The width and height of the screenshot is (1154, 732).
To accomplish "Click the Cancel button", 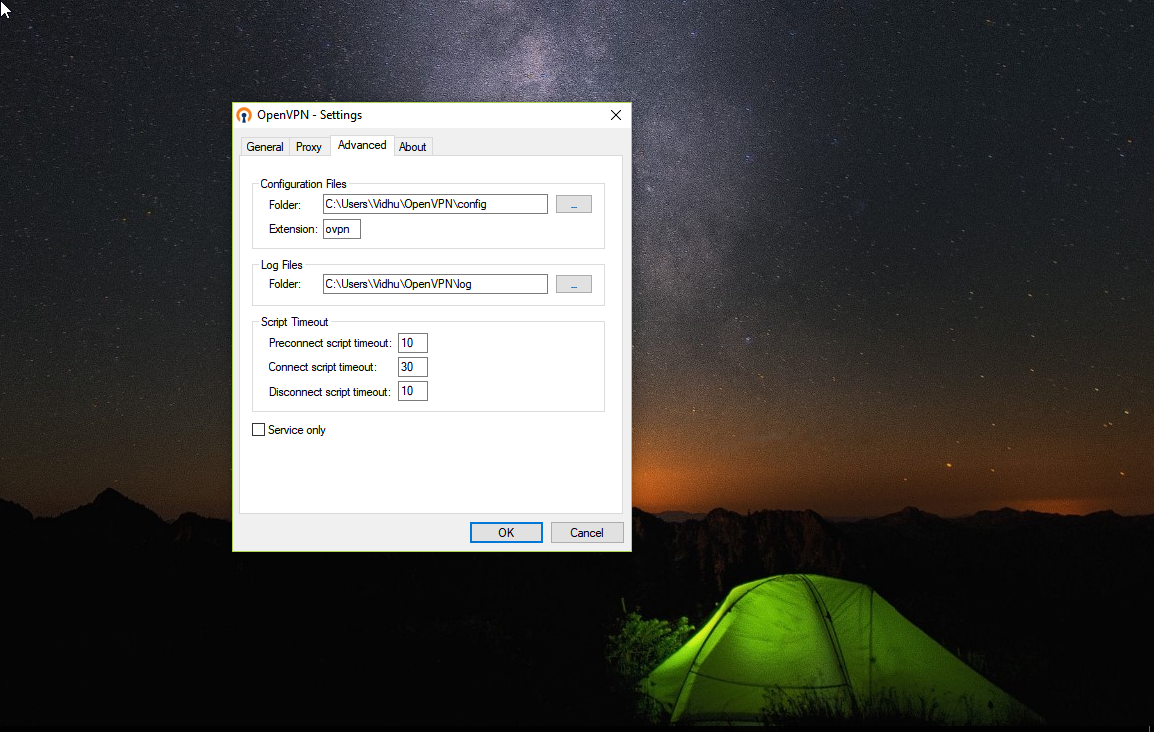I will (587, 533).
